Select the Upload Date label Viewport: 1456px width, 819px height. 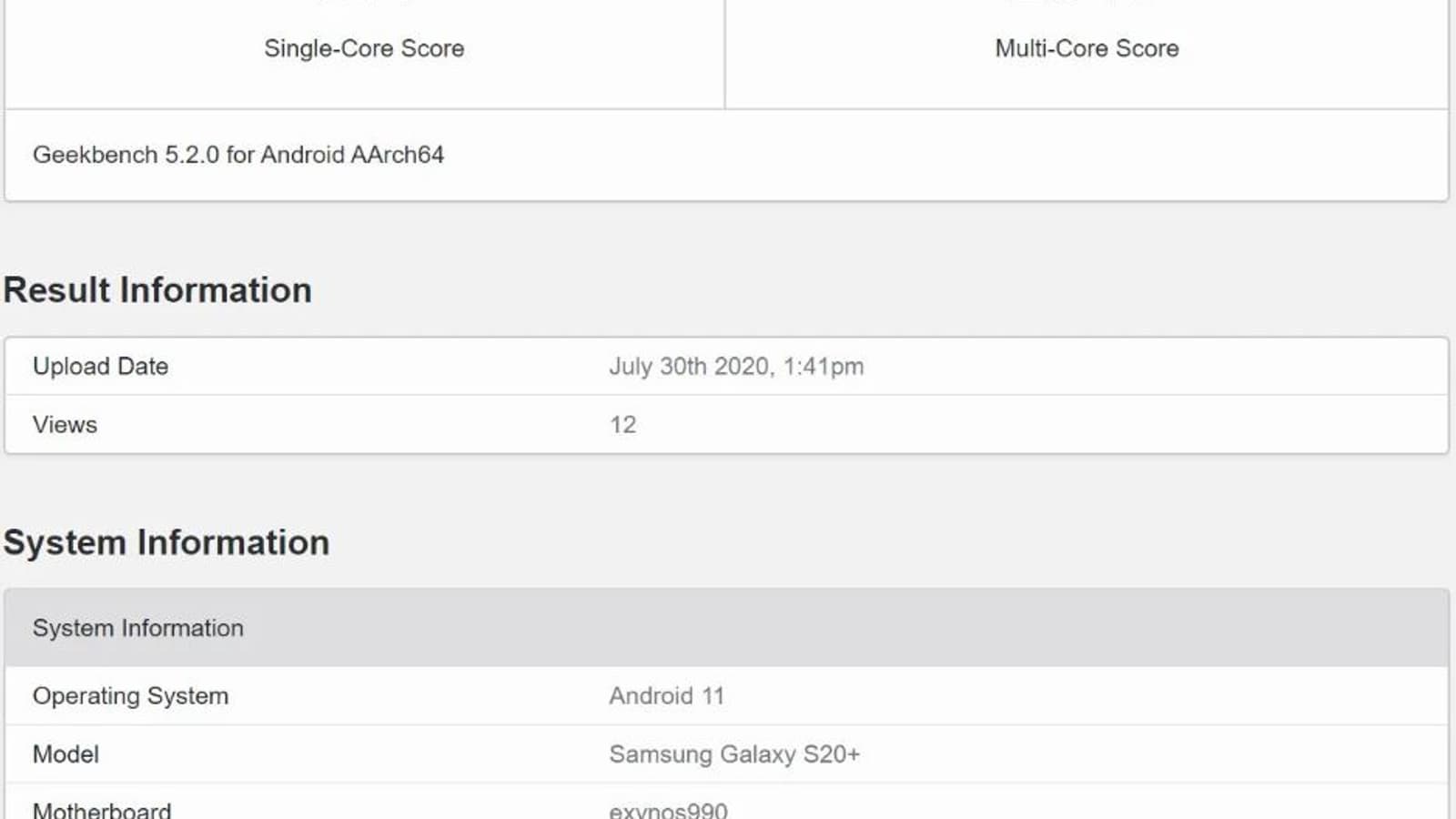(x=100, y=366)
